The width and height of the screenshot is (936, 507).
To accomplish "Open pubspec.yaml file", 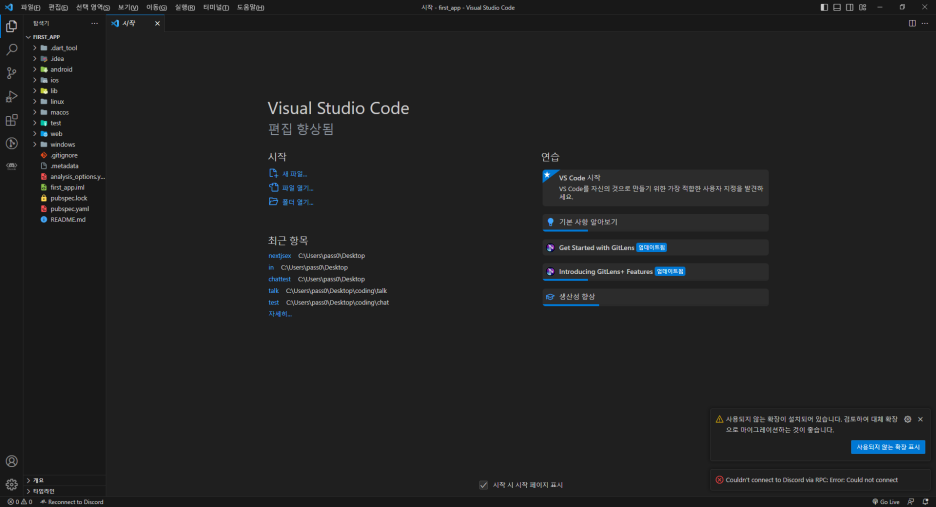I will (x=64, y=209).
